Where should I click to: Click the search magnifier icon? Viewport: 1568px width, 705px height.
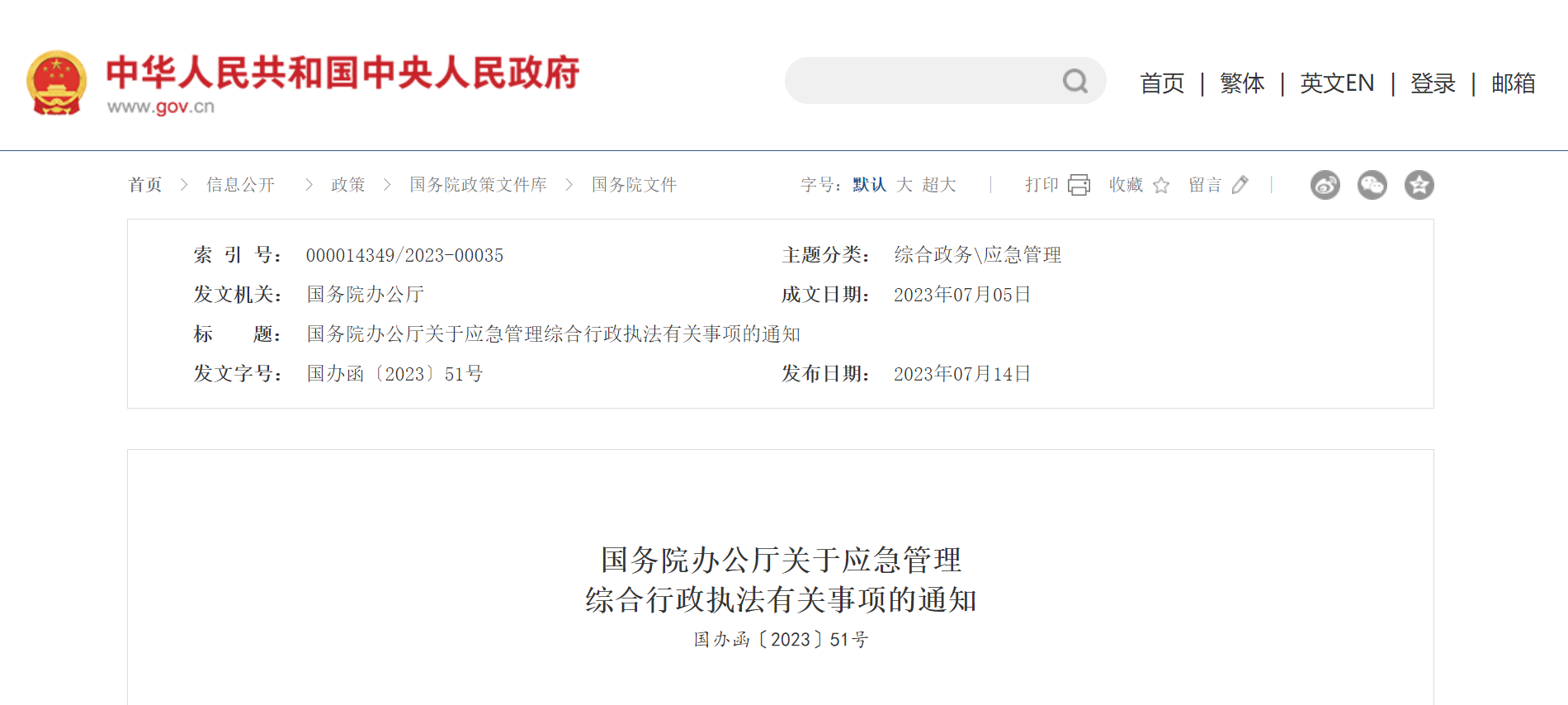pos(1074,81)
